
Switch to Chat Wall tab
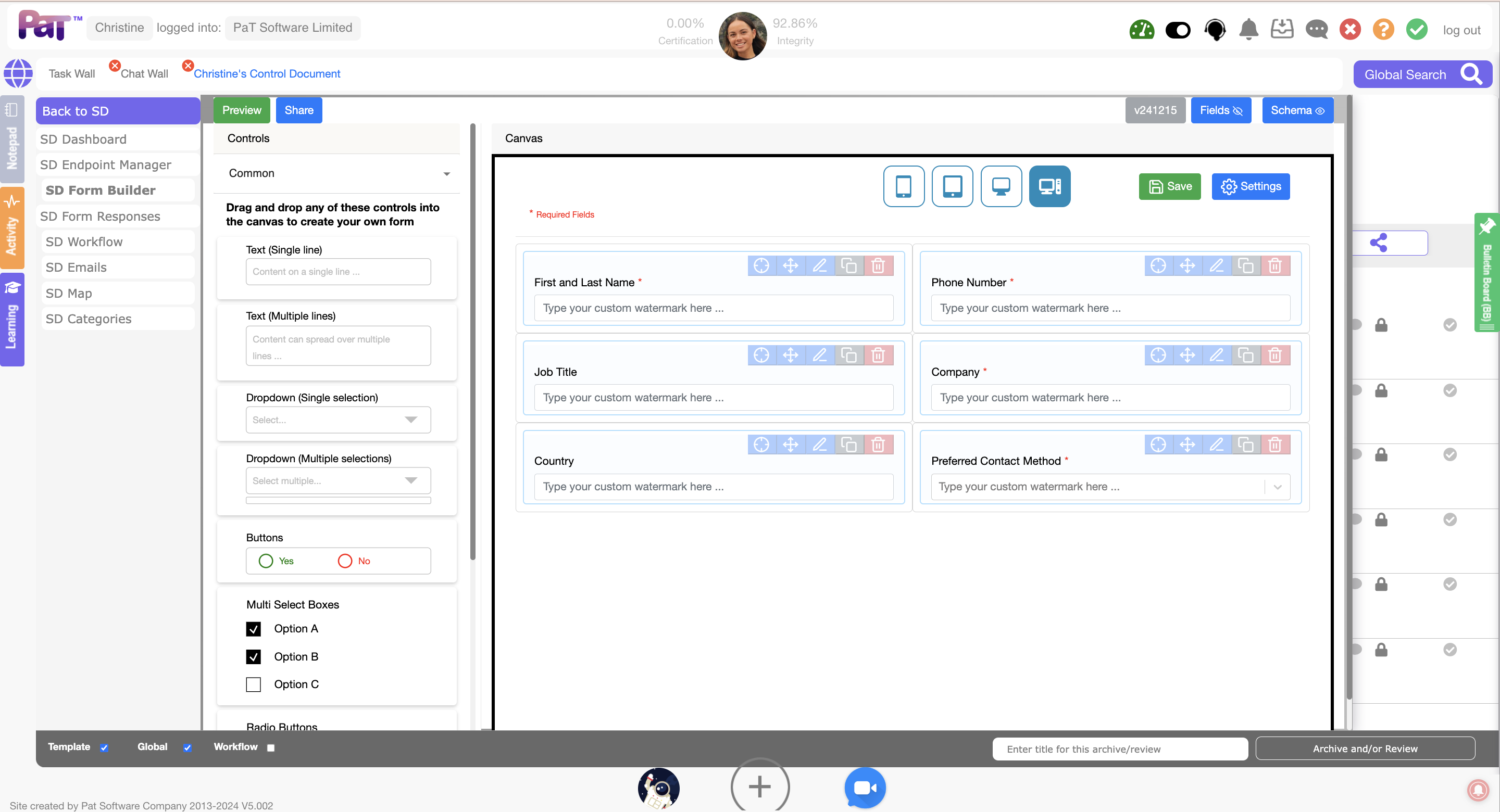[144, 74]
